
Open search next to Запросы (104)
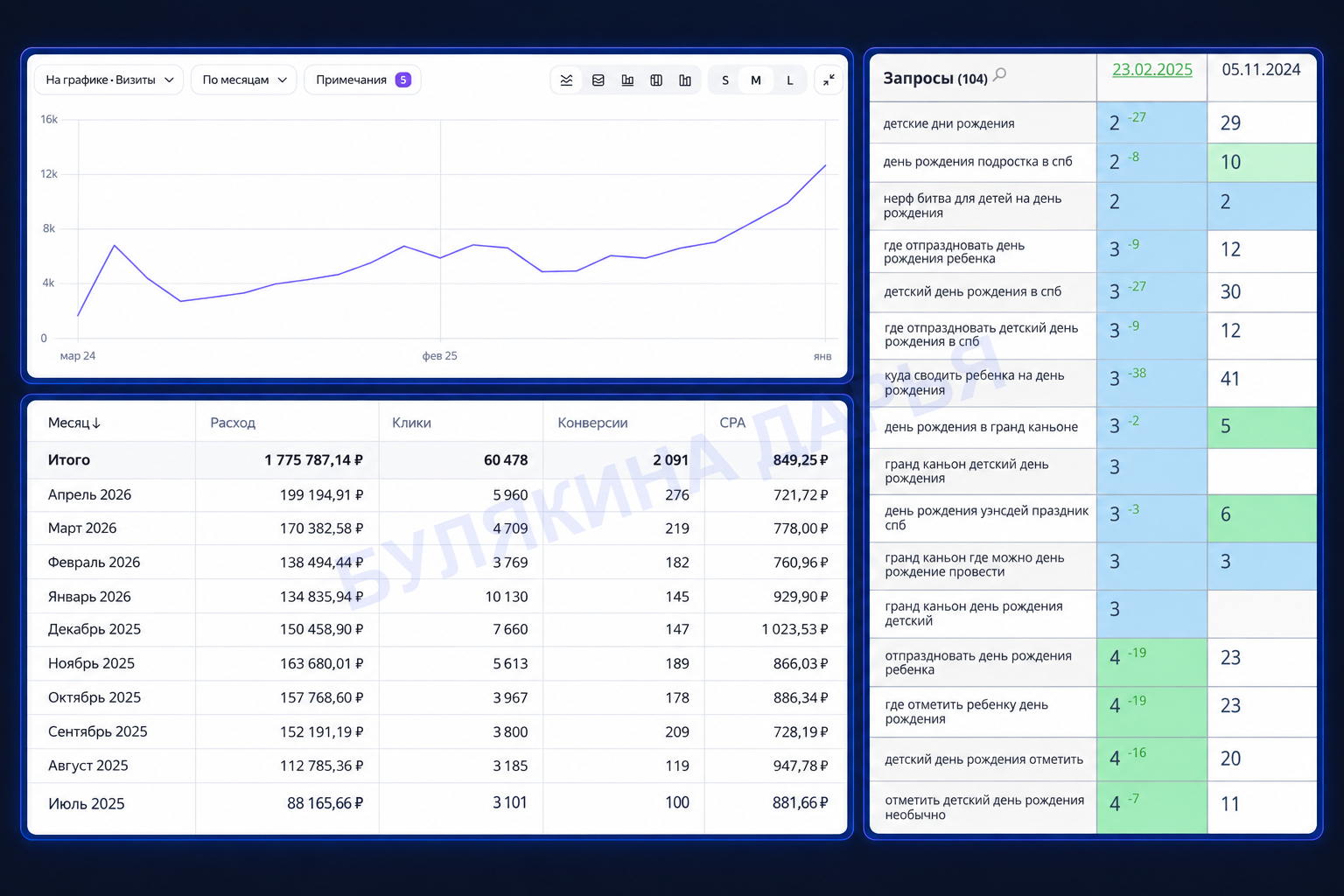point(999,75)
